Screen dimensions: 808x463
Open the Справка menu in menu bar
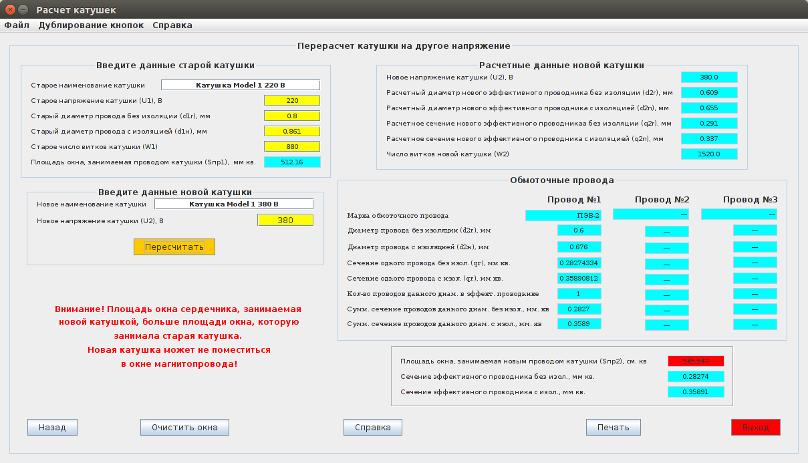[173, 23]
